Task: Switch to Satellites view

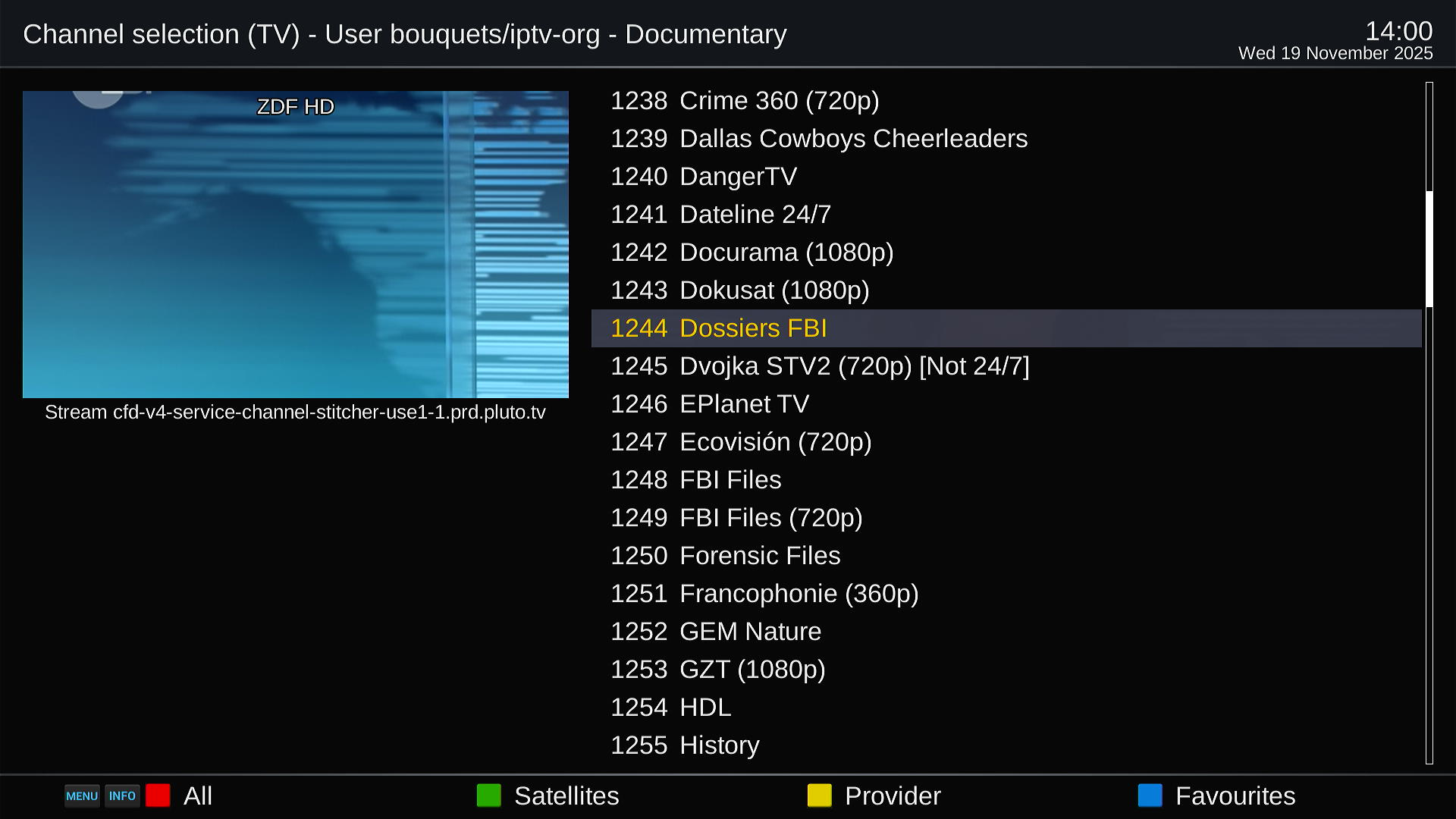Action: 566,795
